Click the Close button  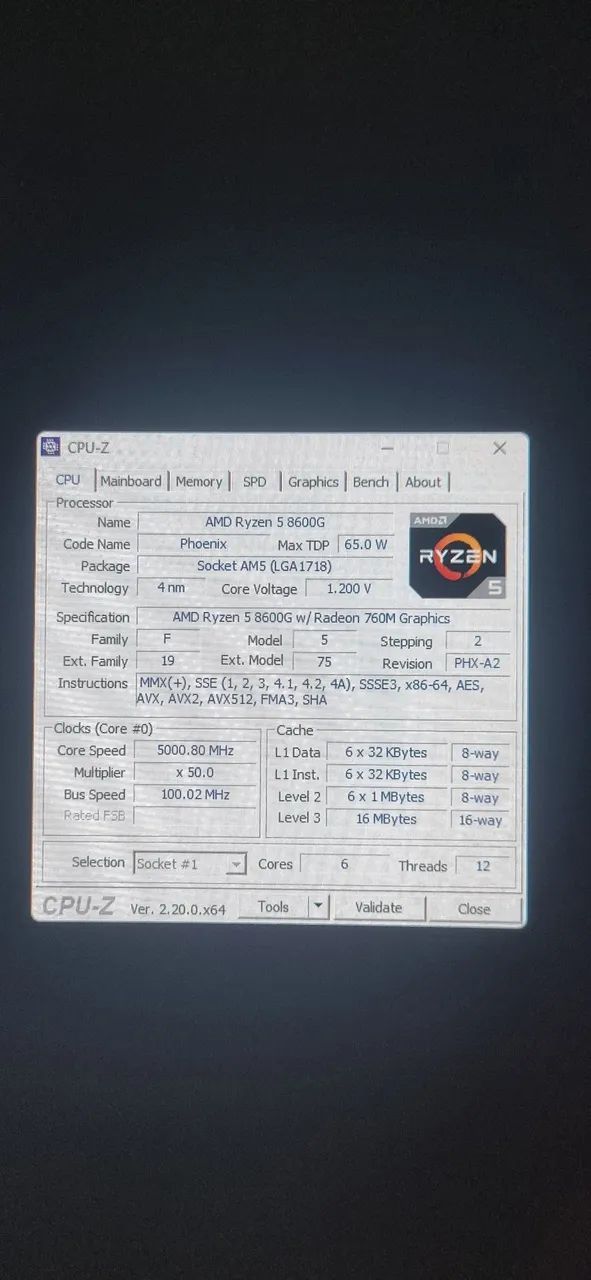pos(474,909)
